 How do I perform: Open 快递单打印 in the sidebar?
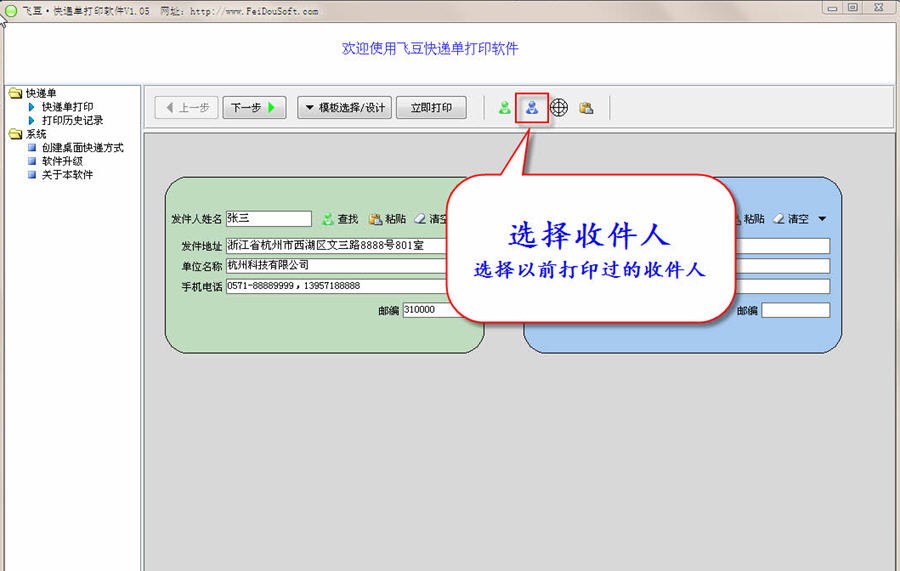coord(67,107)
